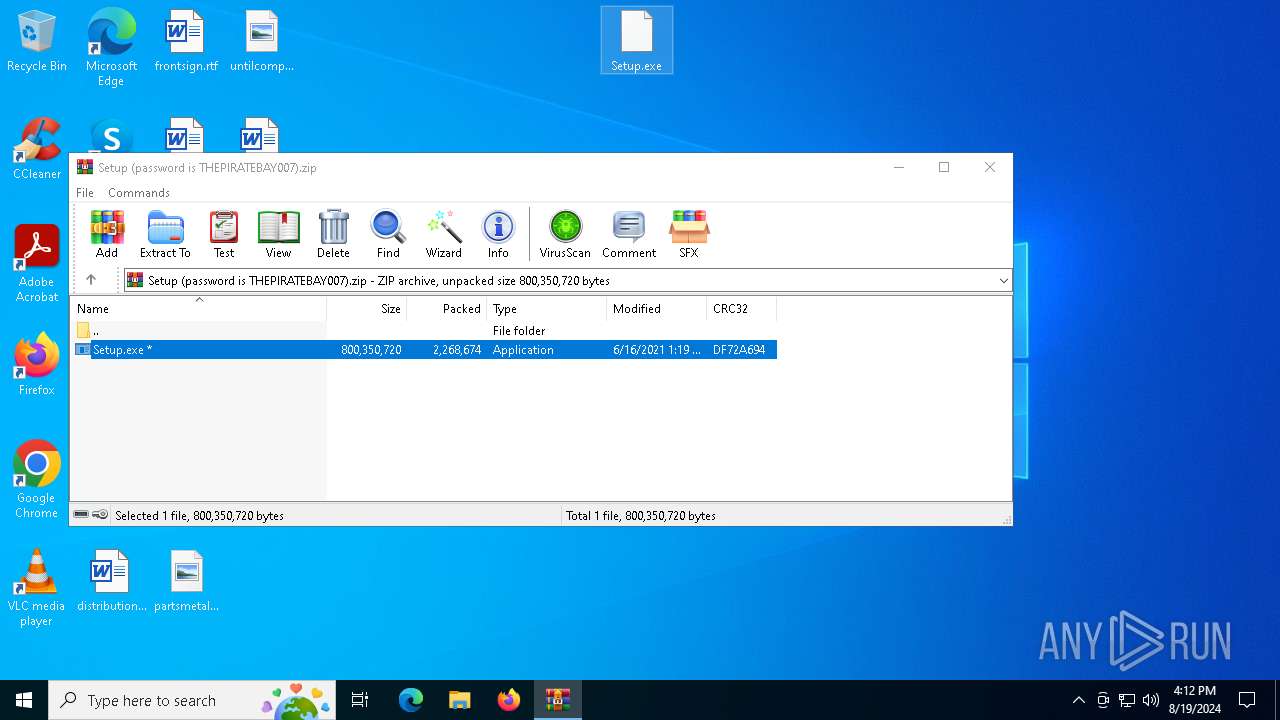This screenshot has height=720, width=1280.
Task: Open the Find magnifier tool
Action: (388, 235)
